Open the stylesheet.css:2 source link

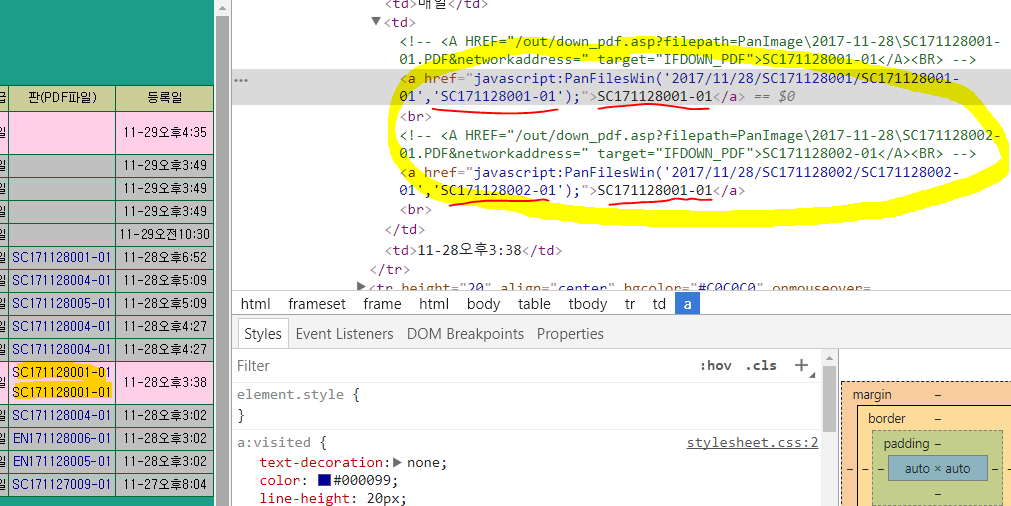(752, 443)
